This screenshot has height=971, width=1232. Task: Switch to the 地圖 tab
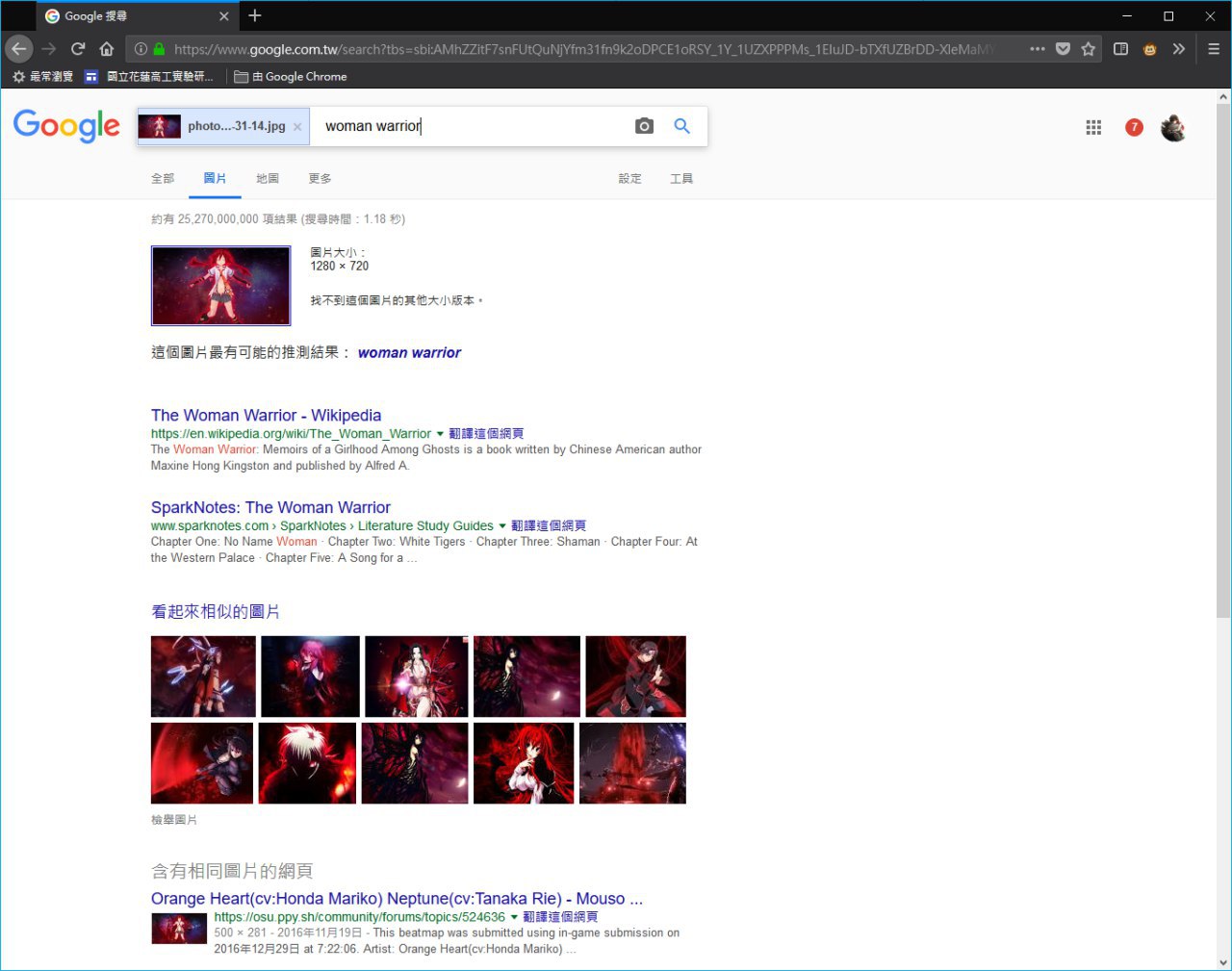(x=268, y=178)
